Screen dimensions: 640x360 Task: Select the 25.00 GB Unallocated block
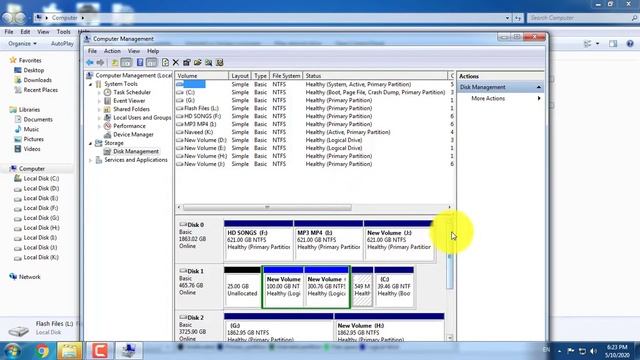tap(242, 287)
